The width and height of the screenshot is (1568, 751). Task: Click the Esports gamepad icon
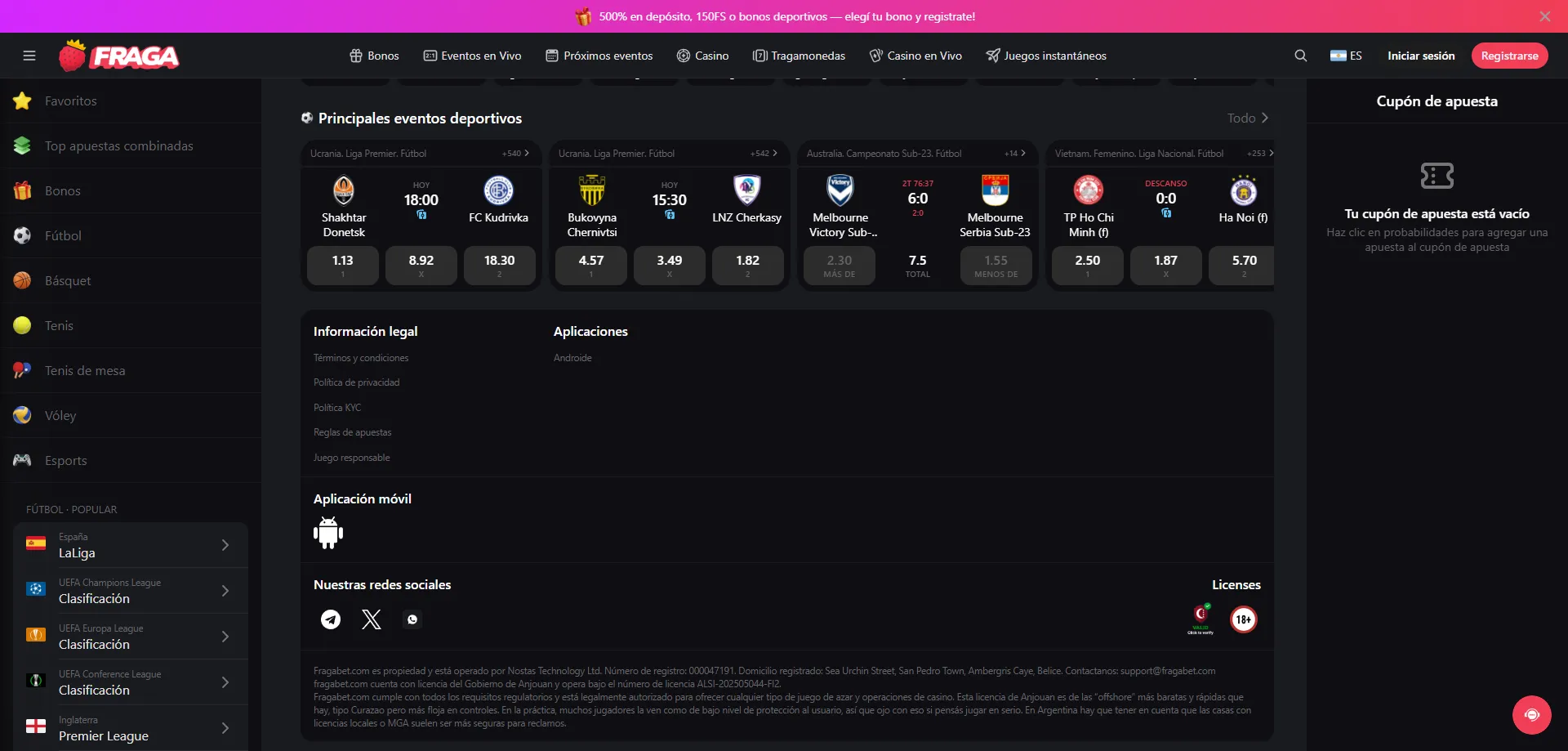tap(22, 460)
